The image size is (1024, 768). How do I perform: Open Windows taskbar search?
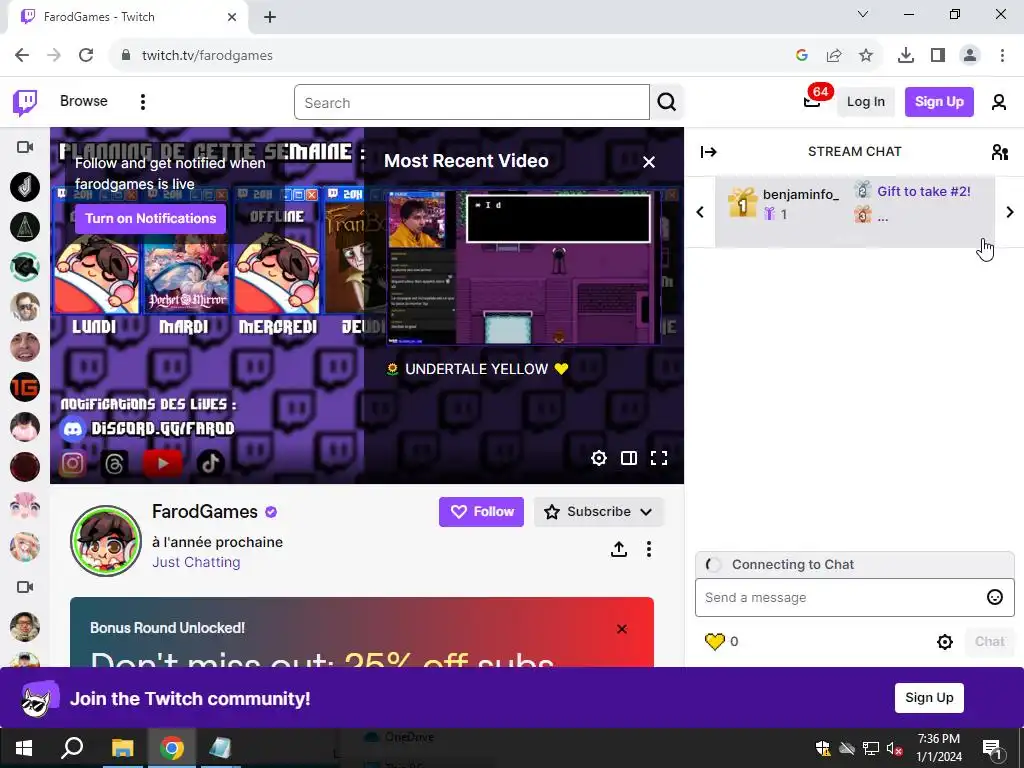tap(72, 748)
